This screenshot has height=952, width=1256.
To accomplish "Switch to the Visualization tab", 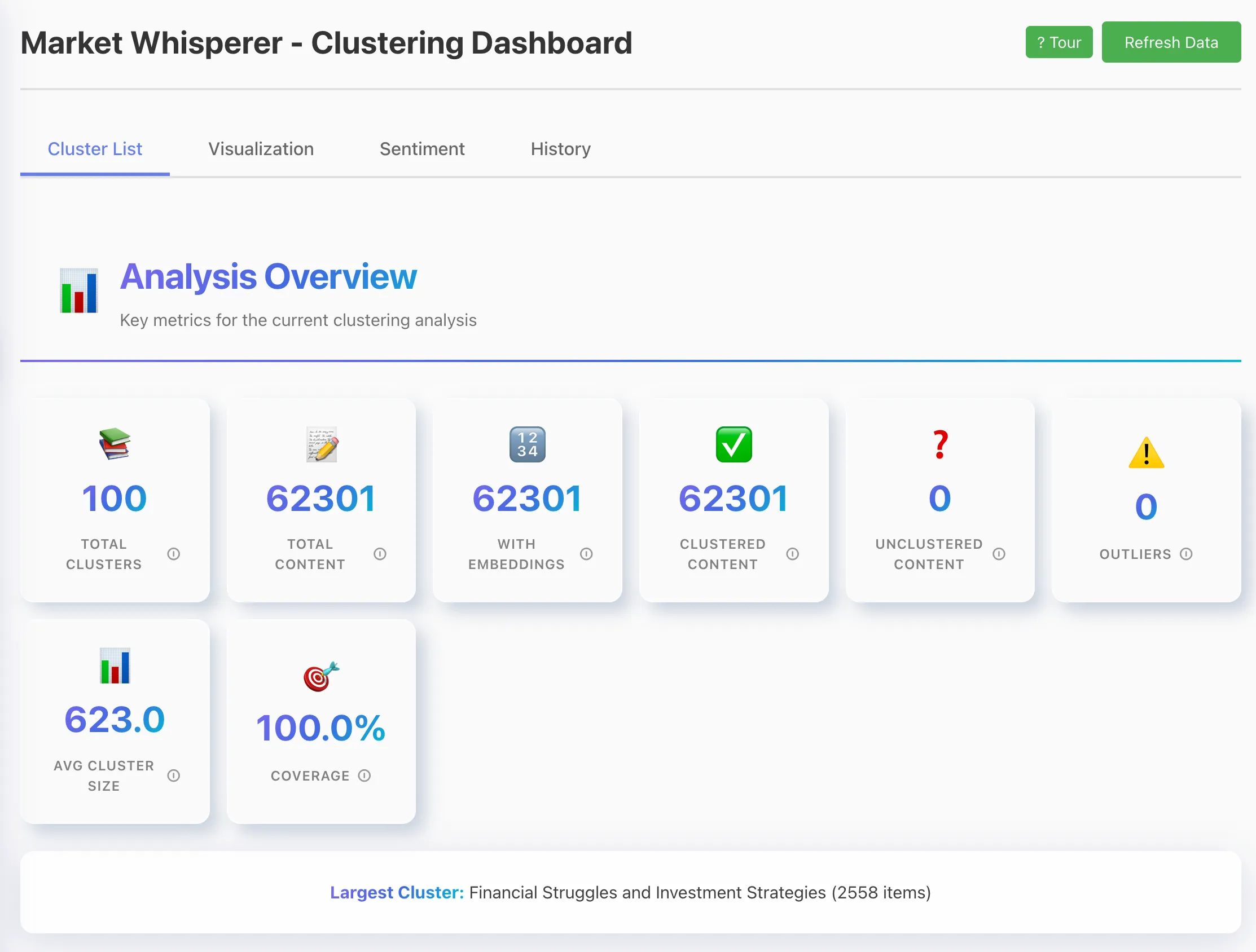I will [x=261, y=149].
